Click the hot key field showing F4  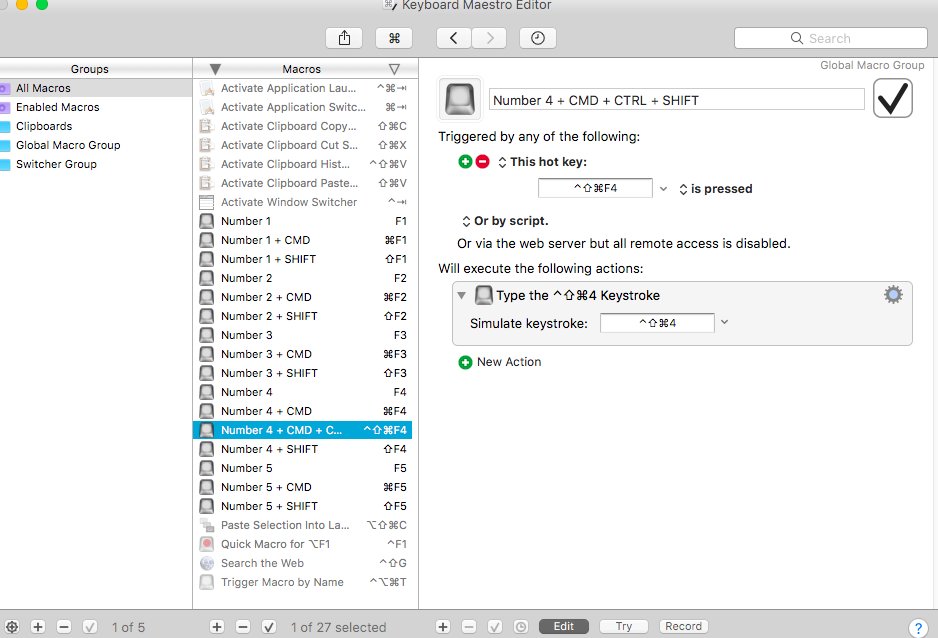coord(595,188)
